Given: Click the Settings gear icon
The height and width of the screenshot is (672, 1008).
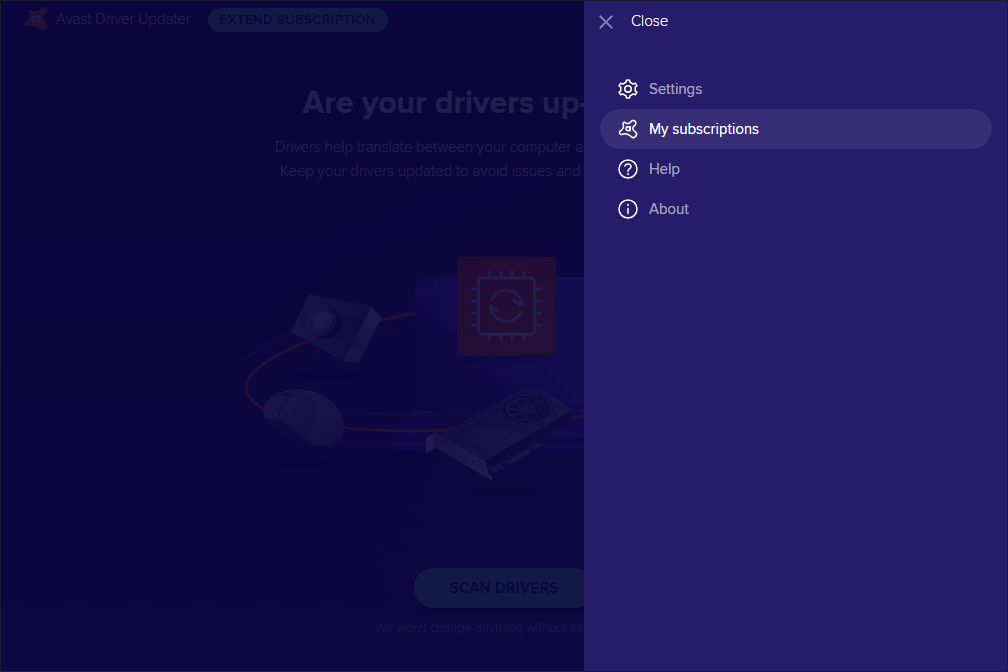Looking at the screenshot, I should click(628, 89).
